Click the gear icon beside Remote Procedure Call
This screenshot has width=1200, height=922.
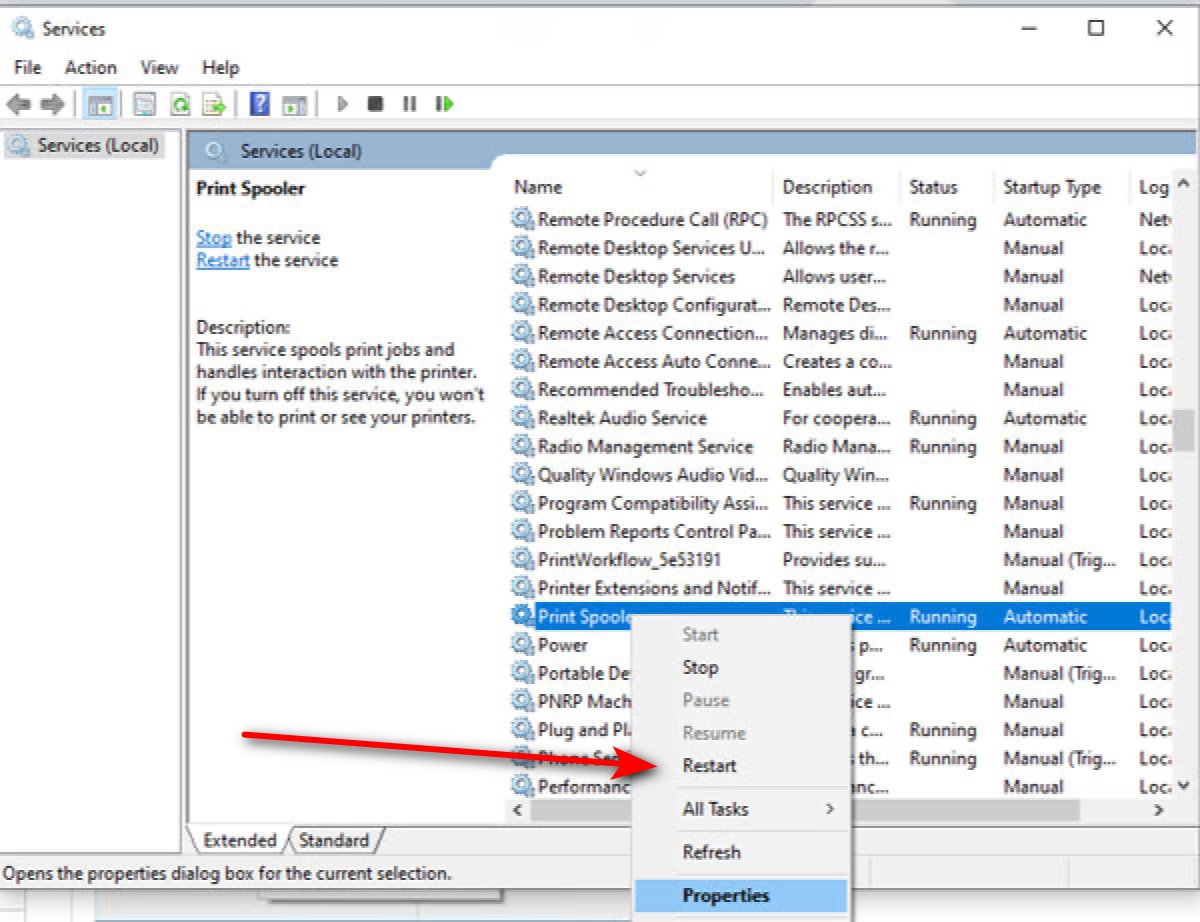click(522, 219)
